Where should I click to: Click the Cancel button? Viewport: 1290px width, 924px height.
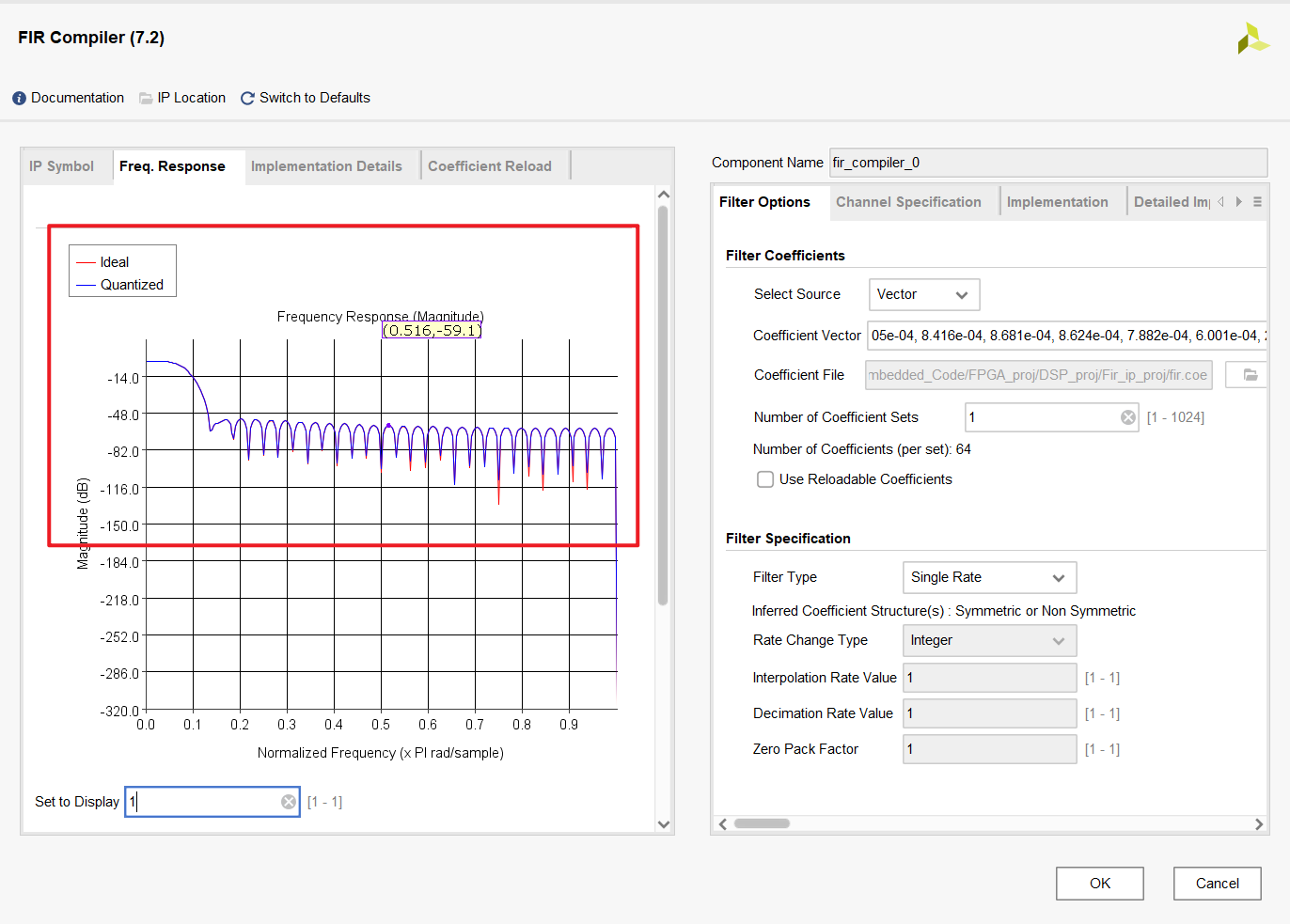1218,884
